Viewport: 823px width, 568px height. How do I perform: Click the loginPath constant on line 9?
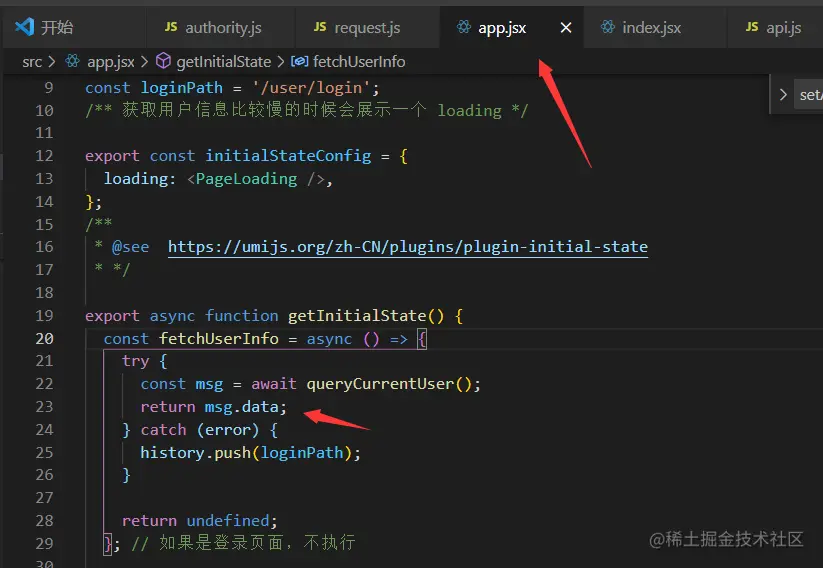tap(182, 88)
